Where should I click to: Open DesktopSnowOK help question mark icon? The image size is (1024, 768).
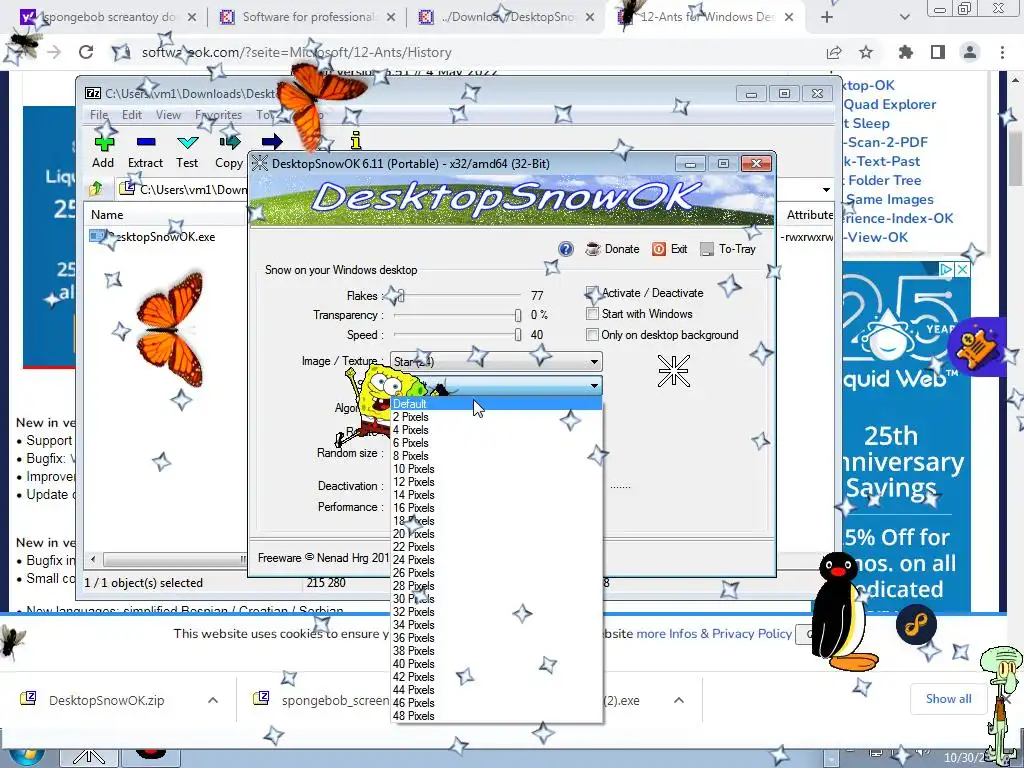click(x=566, y=249)
